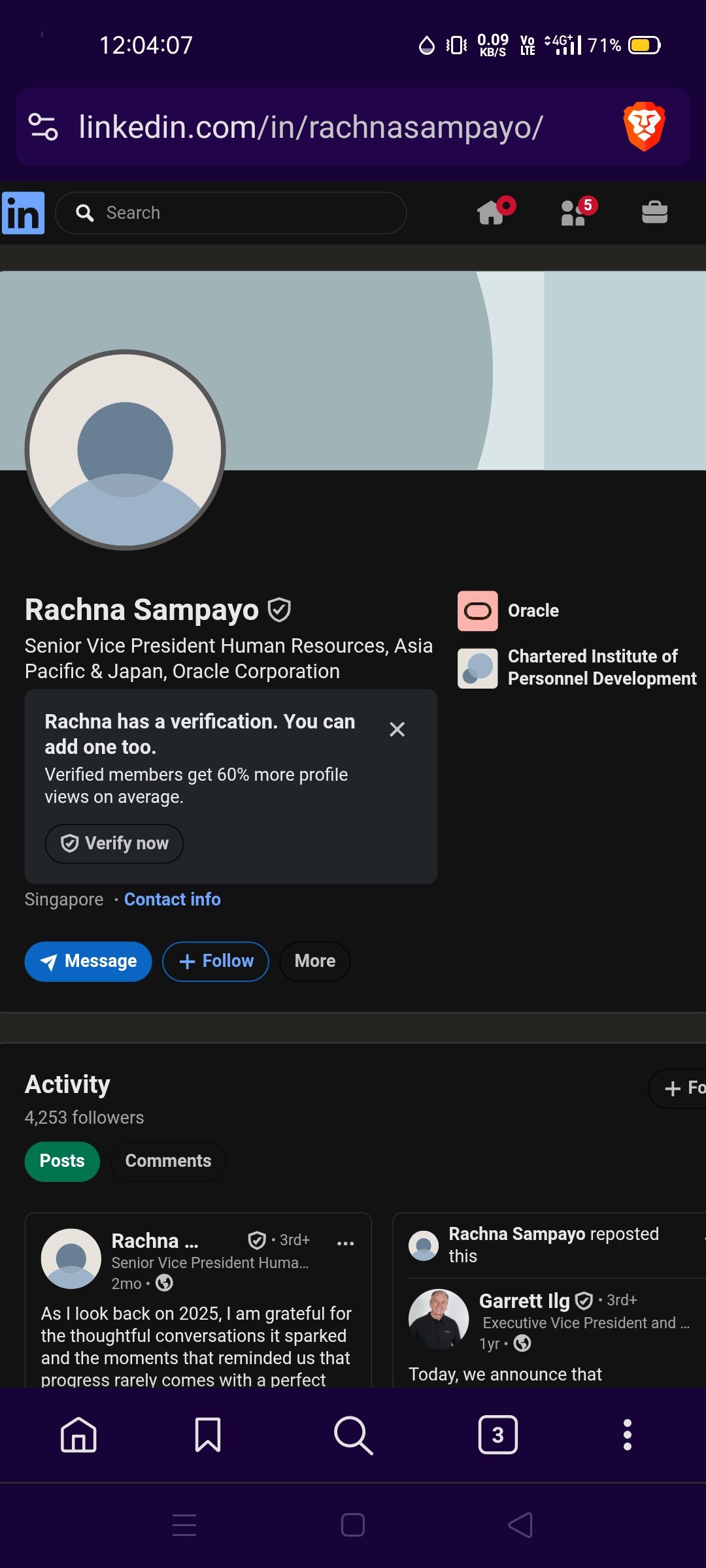Image resolution: width=706 pixels, height=1568 pixels.
Task: Dismiss the verification prompt card
Action: 397,729
